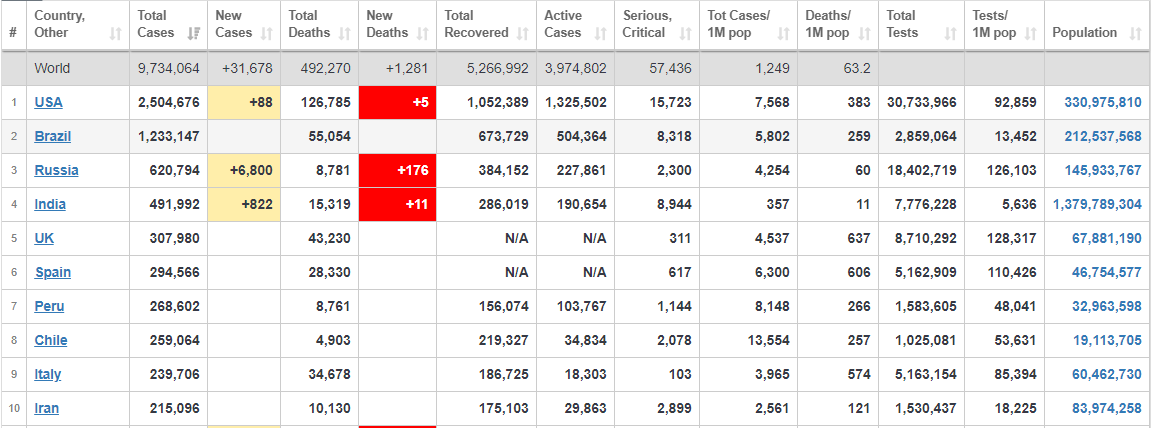Click sort icon in New Deaths column
This screenshot has height=428, width=1151.
(422, 33)
